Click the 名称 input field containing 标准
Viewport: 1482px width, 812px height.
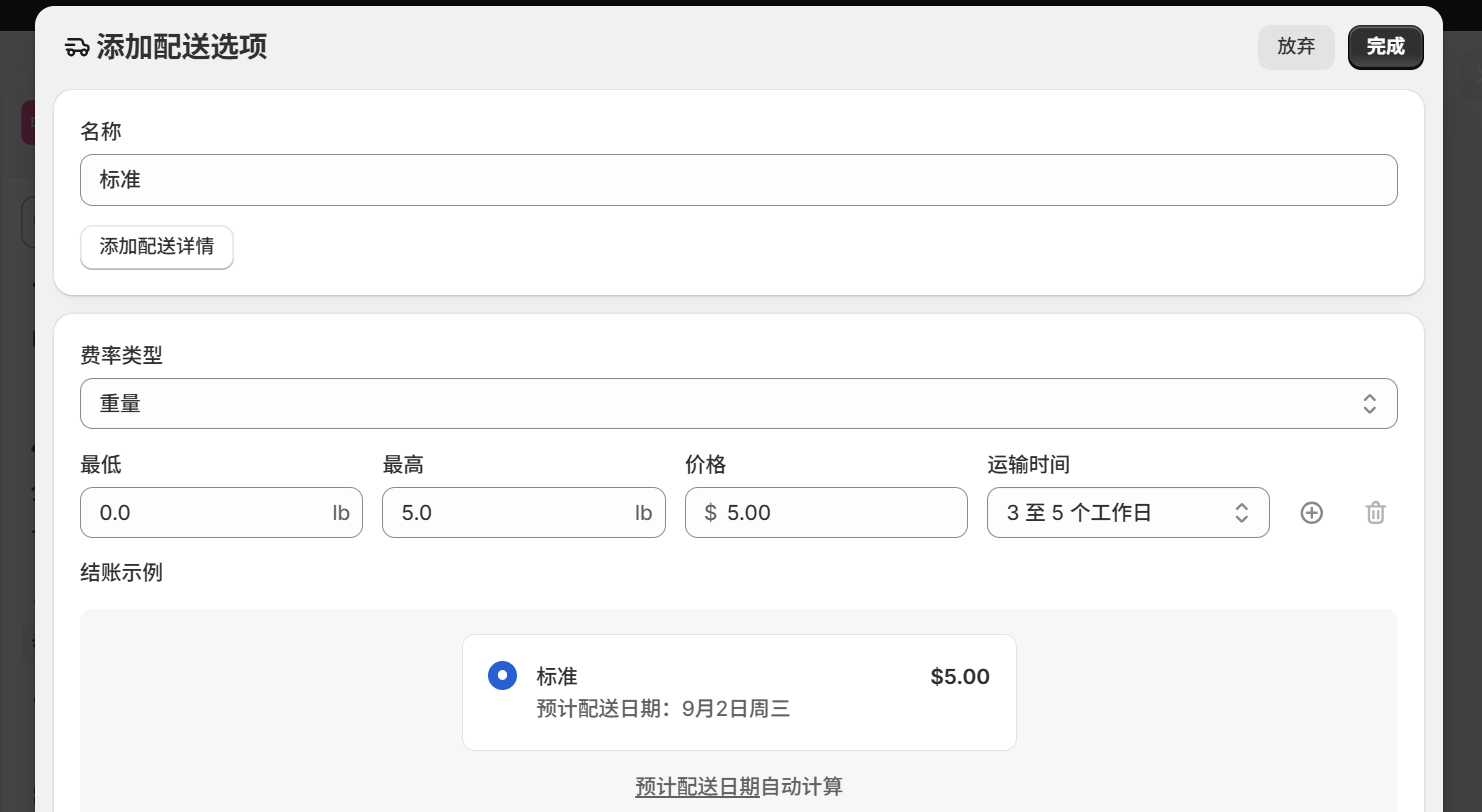(738, 180)
